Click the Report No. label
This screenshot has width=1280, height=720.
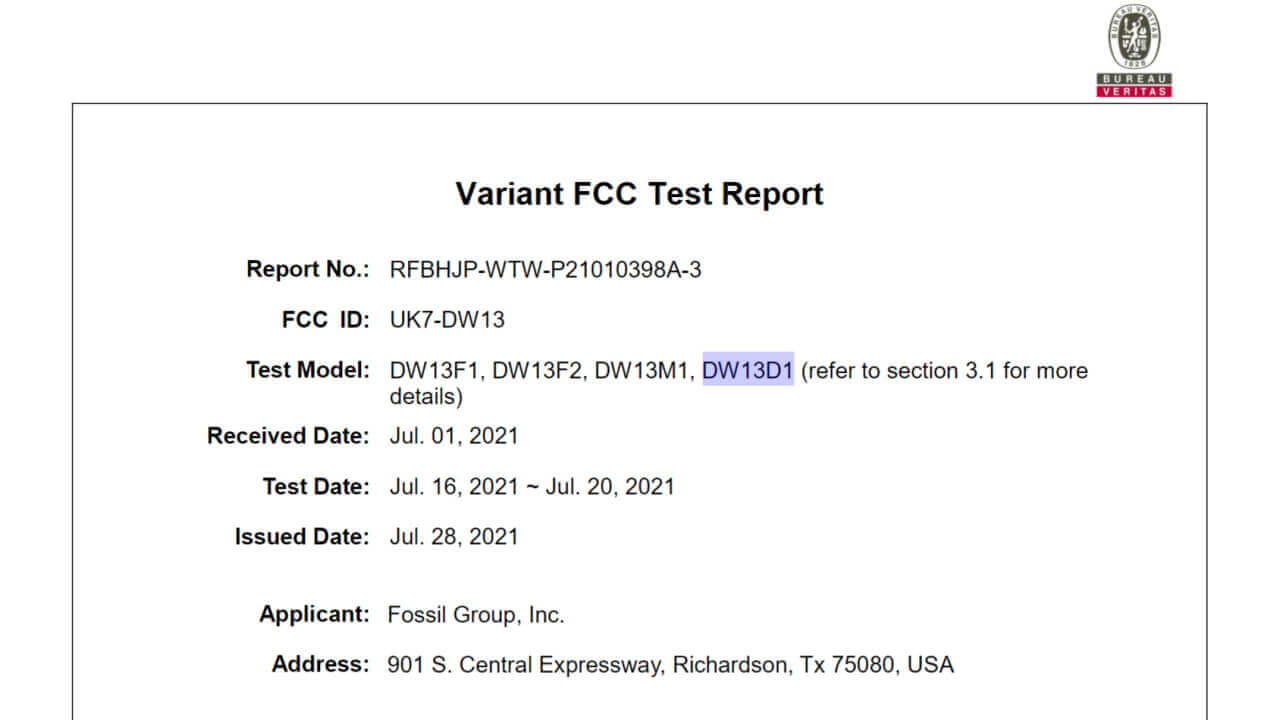(x=308, y=270)
